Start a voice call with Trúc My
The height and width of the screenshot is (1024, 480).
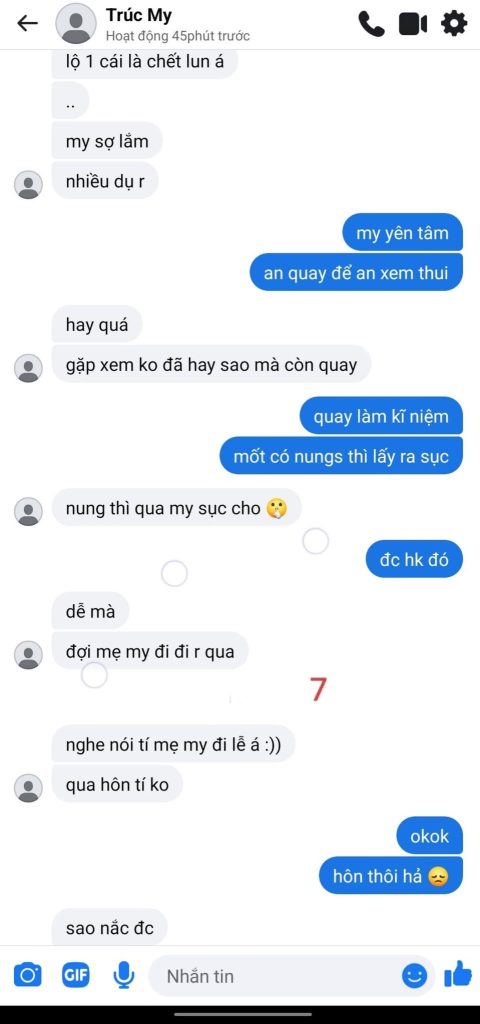(x=372, y=24)
